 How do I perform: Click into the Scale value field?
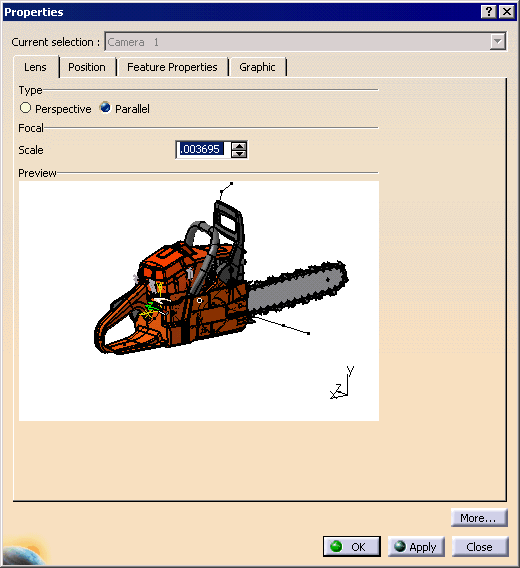[203, 149]
